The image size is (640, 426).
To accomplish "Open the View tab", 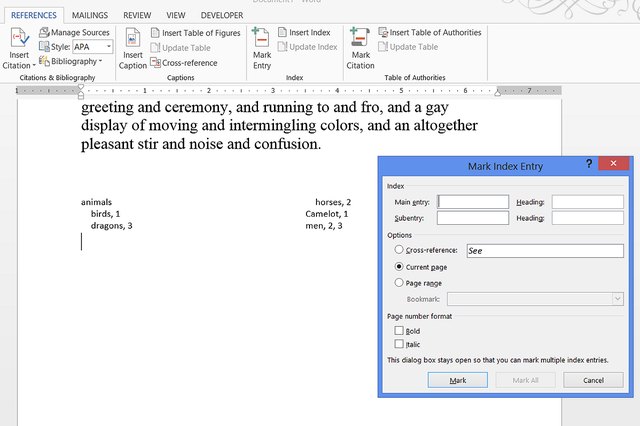I will pos(176,16).
